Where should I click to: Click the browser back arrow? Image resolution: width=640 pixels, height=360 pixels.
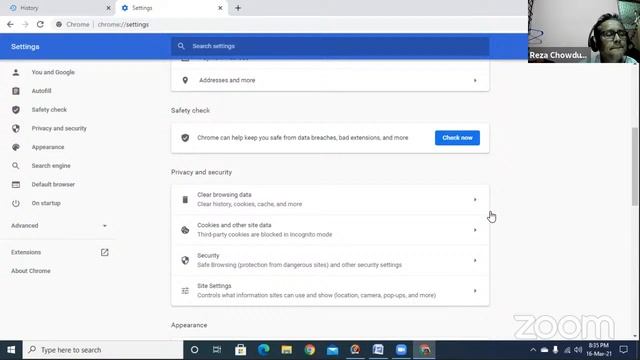[10, 24]
